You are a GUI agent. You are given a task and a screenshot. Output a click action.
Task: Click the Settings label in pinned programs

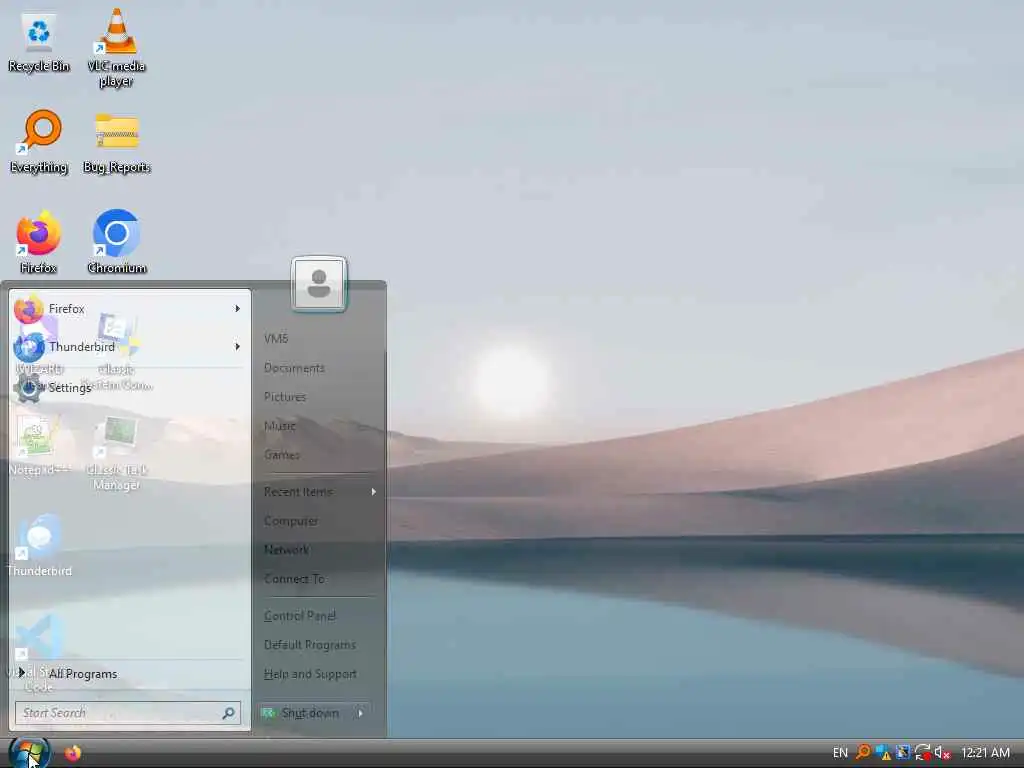coord(70,388)
